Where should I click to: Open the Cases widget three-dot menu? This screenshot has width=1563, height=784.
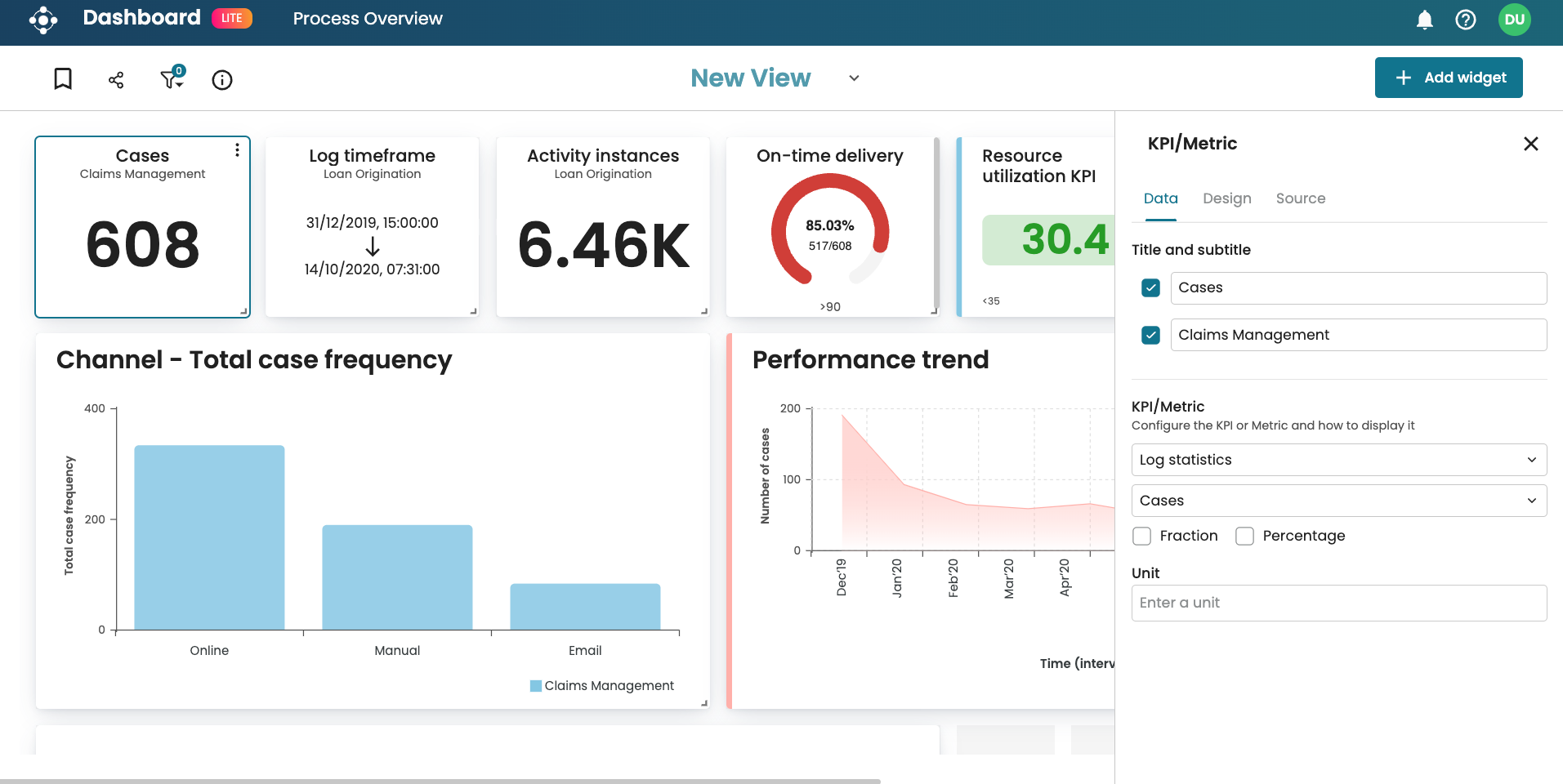(x=237, y=150)
